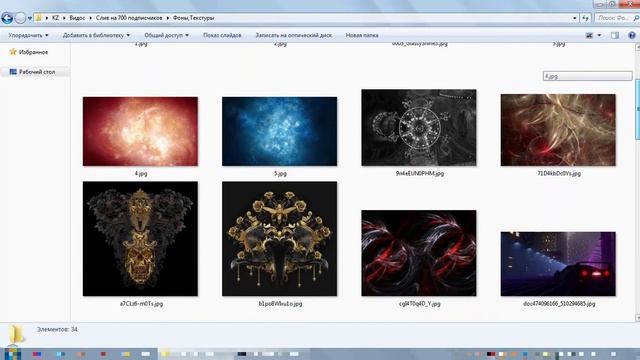The image size is (640, 360).
Task: Click the label doc474096166_510294685.jpg
Action: (x=559, y=304)
